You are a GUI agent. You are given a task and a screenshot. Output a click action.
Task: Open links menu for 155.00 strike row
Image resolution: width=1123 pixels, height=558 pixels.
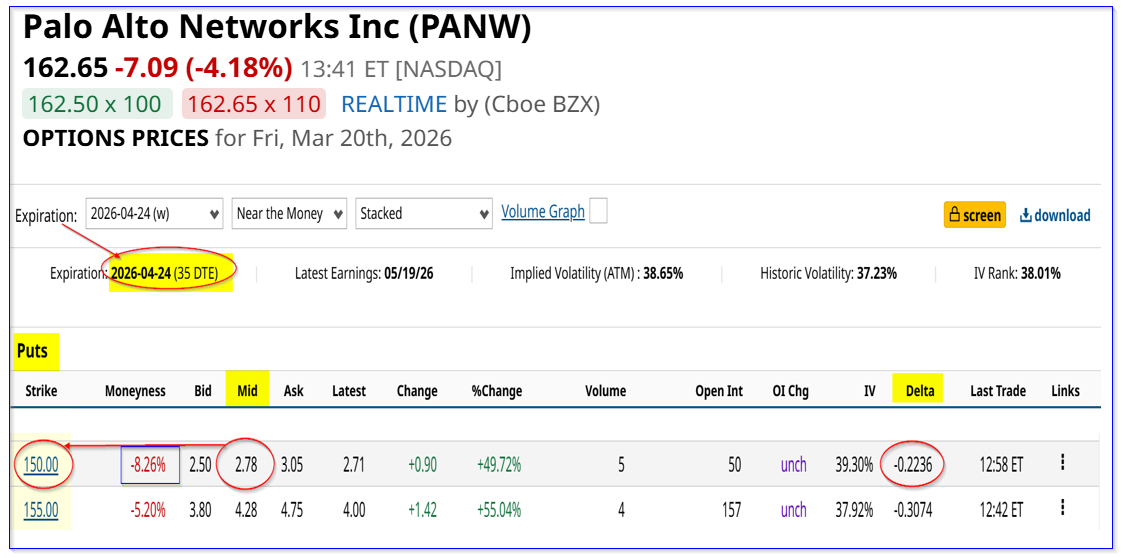coord(1062,509)
